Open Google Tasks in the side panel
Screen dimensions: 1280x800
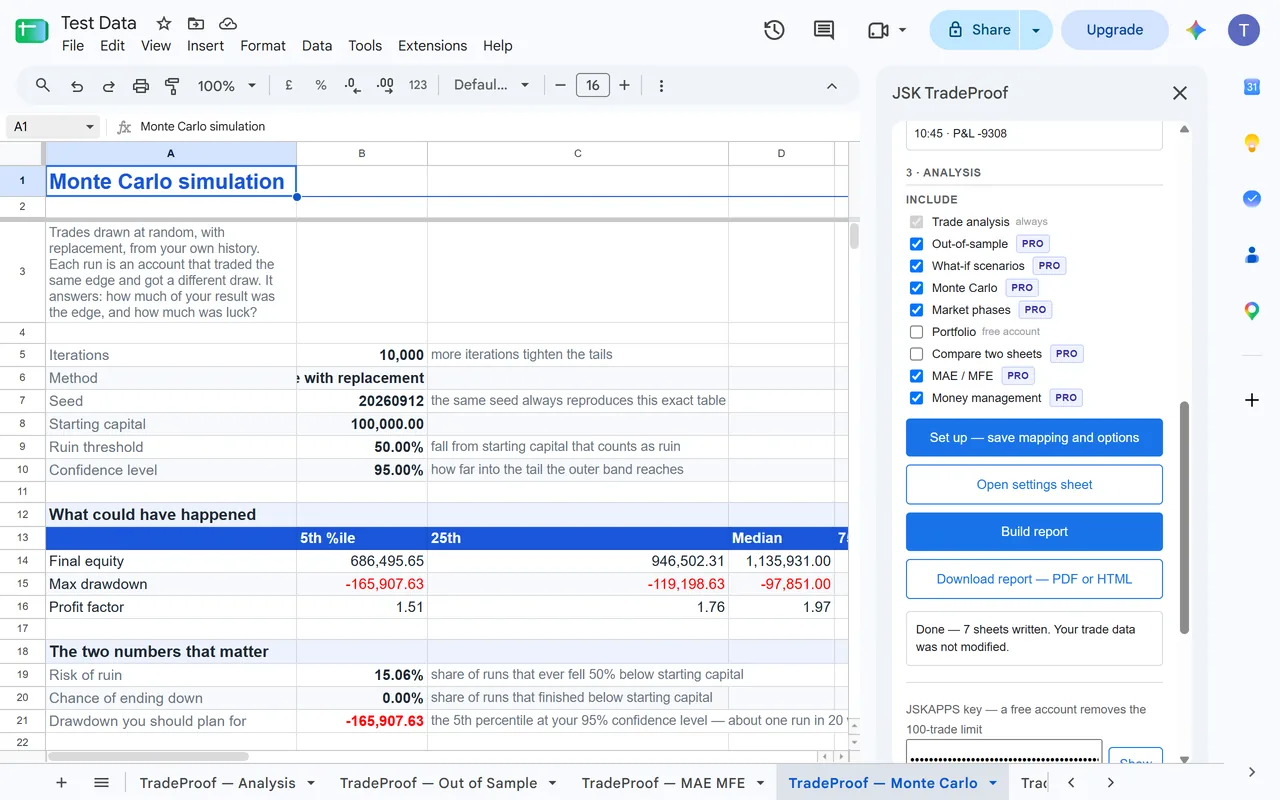coord(1251,199)
